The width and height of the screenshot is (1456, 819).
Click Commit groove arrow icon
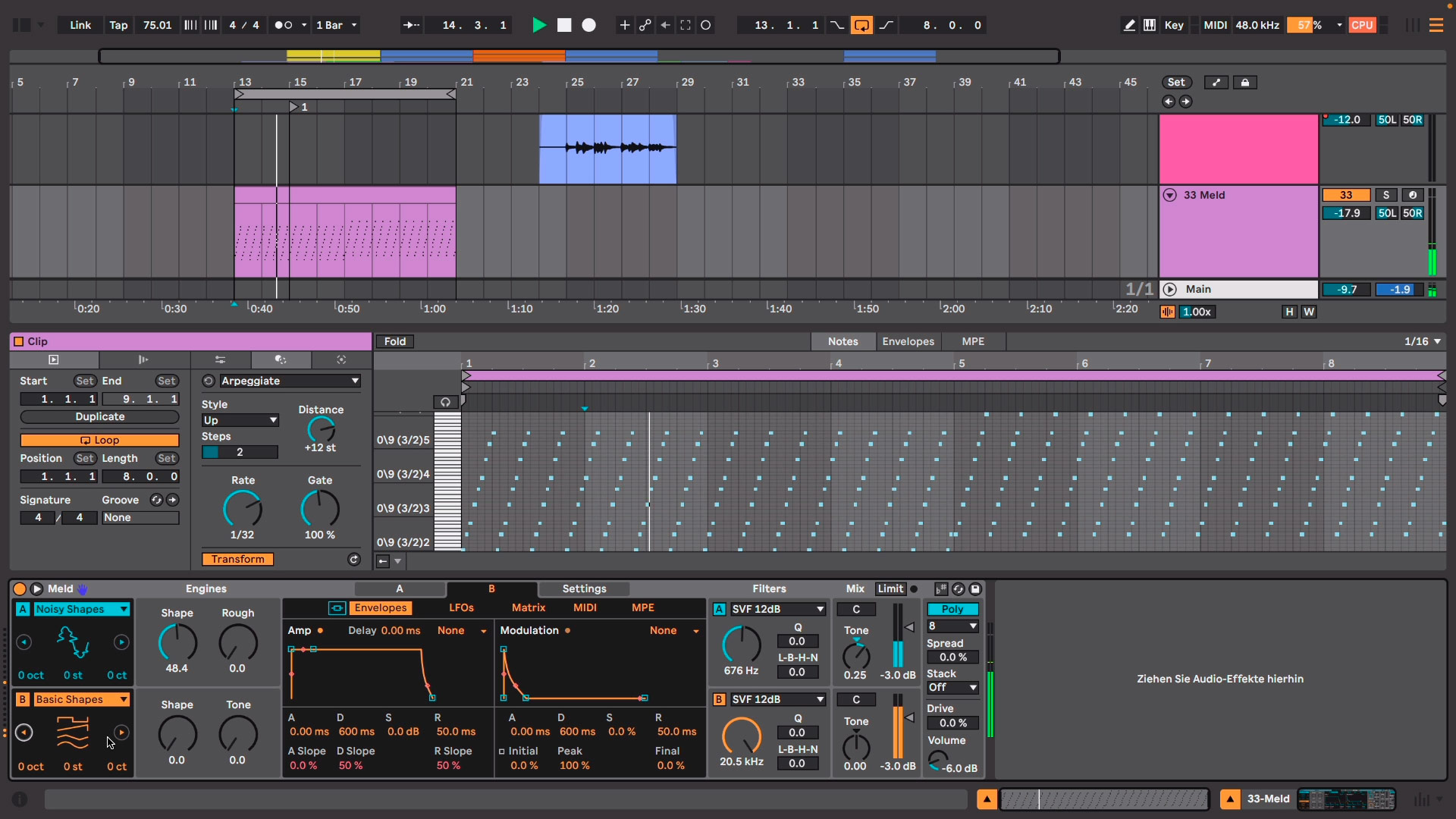point(173,500)
